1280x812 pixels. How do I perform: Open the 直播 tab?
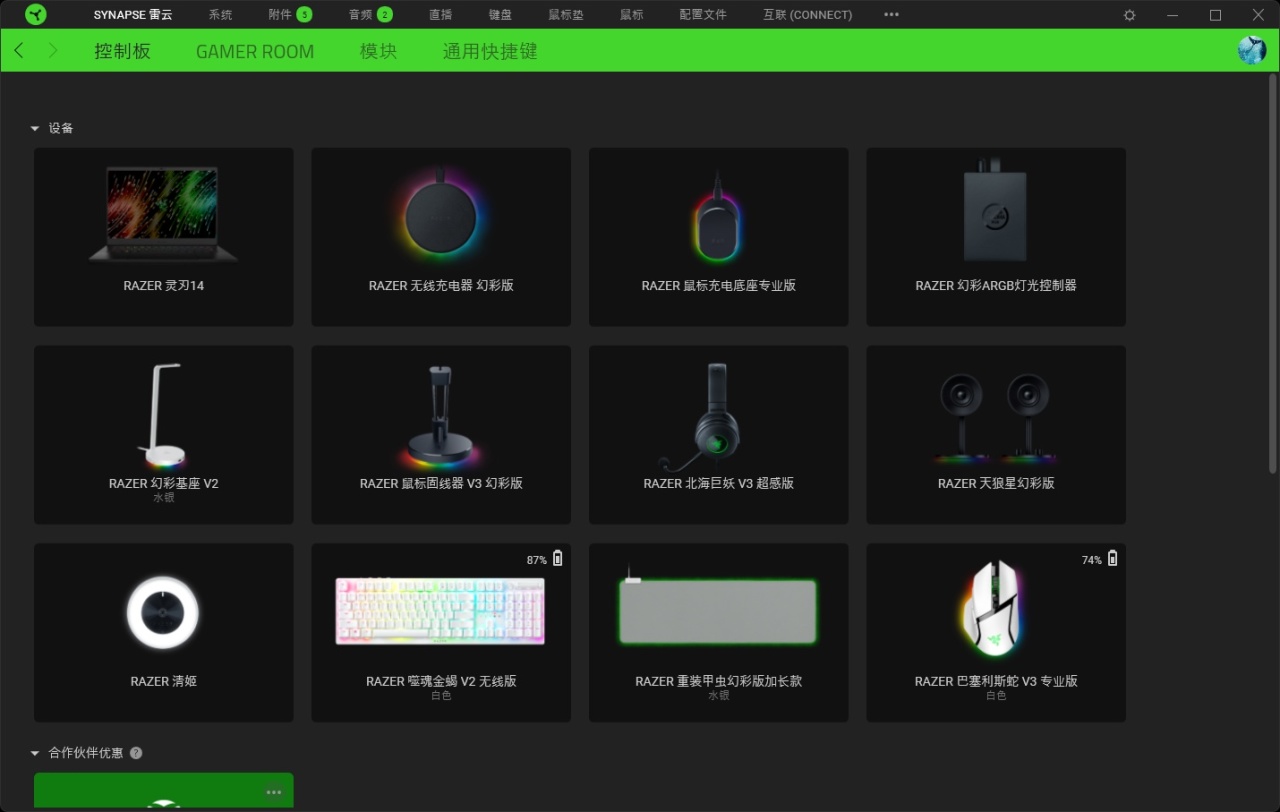[440, 15]
